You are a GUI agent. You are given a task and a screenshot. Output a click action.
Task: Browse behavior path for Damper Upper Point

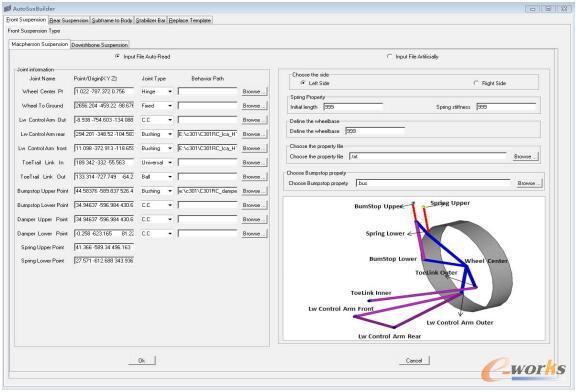point(254,219)
